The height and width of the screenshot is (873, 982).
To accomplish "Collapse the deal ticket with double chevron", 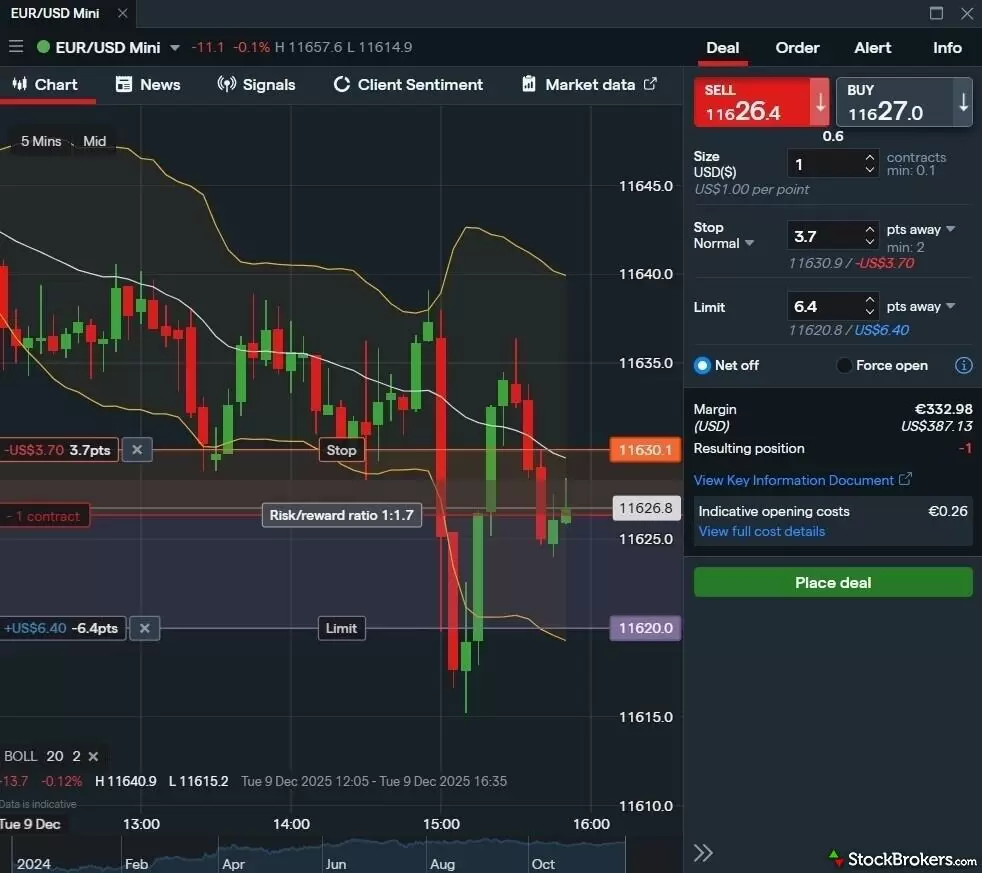I will tap(703, 852).
